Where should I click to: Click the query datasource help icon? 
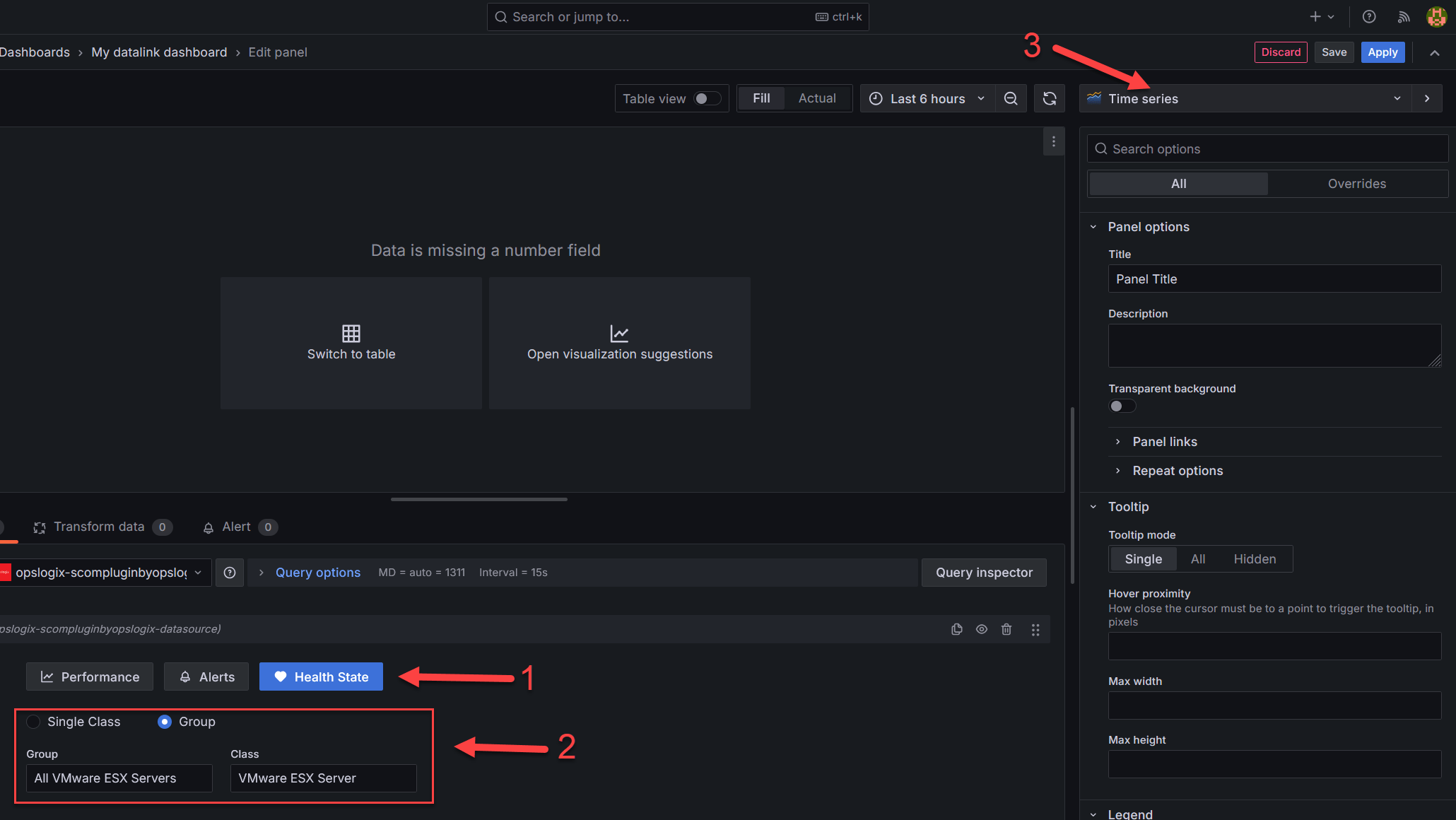pos(229,573)
